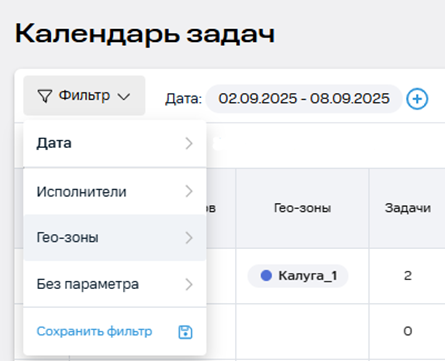Click the Гео-зоны column header
The image size is (445, 361).
pyautogui.click(x=302, y=208)
